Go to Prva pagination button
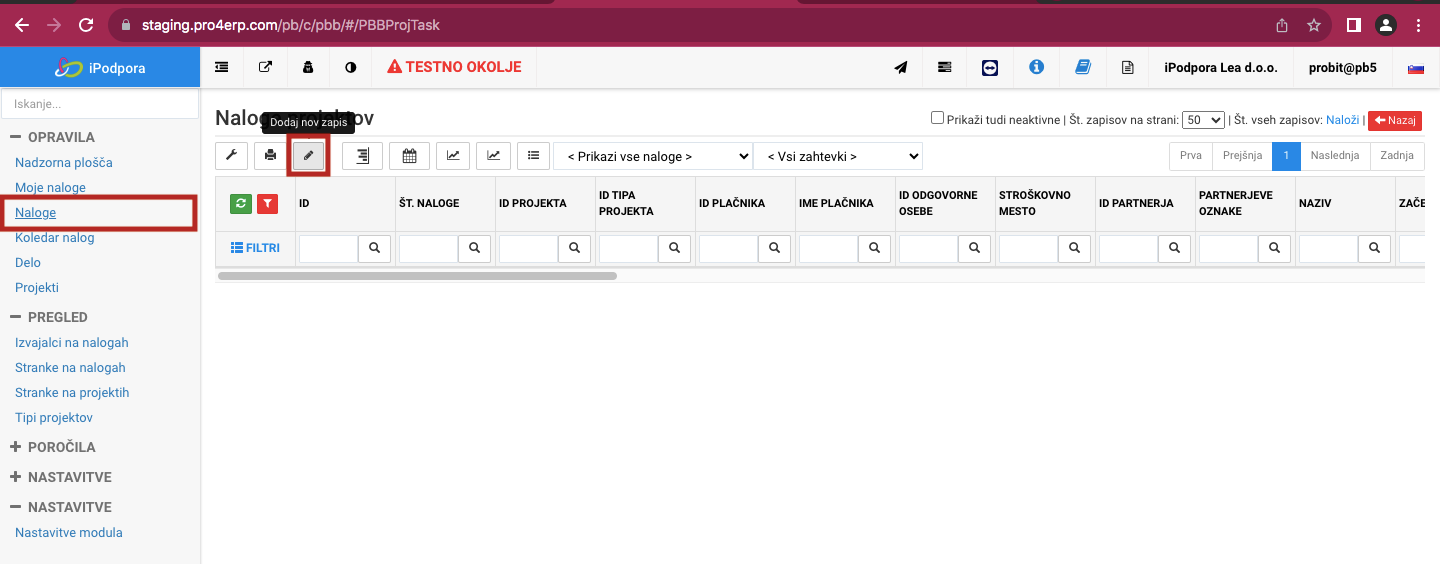Image resolution: width=1440 pixels, height=564 pixels. click(x=1191, y=156)
